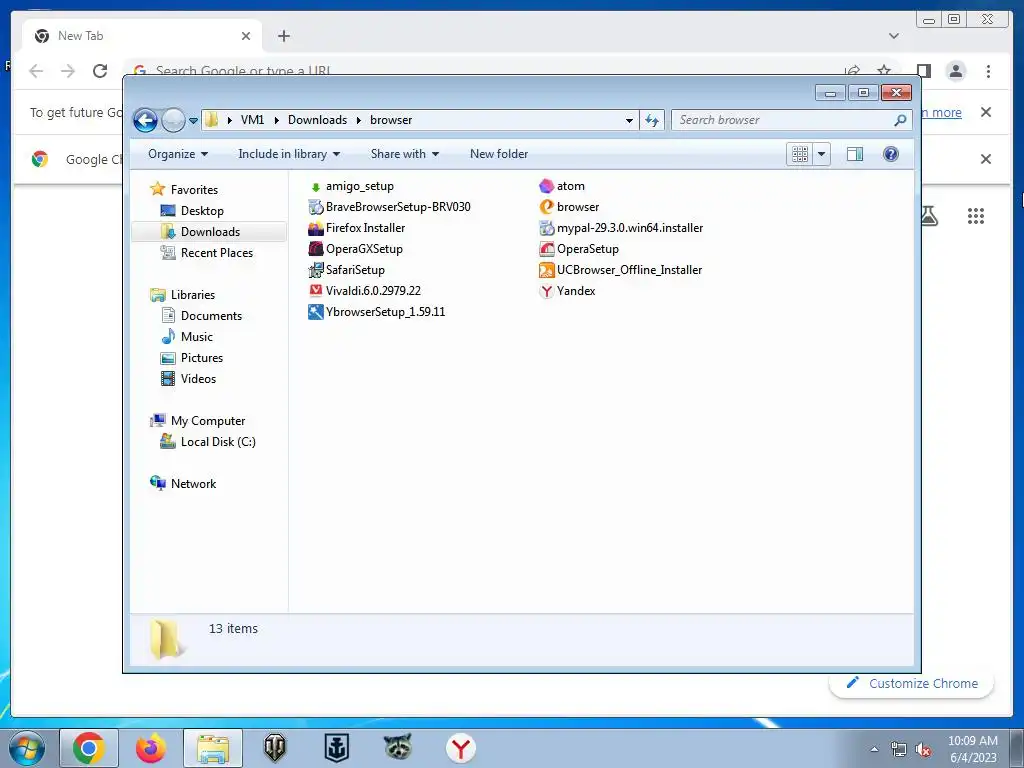Reload the Chrome page
The width and height of the screenshot is (1024, 768).
99,71
